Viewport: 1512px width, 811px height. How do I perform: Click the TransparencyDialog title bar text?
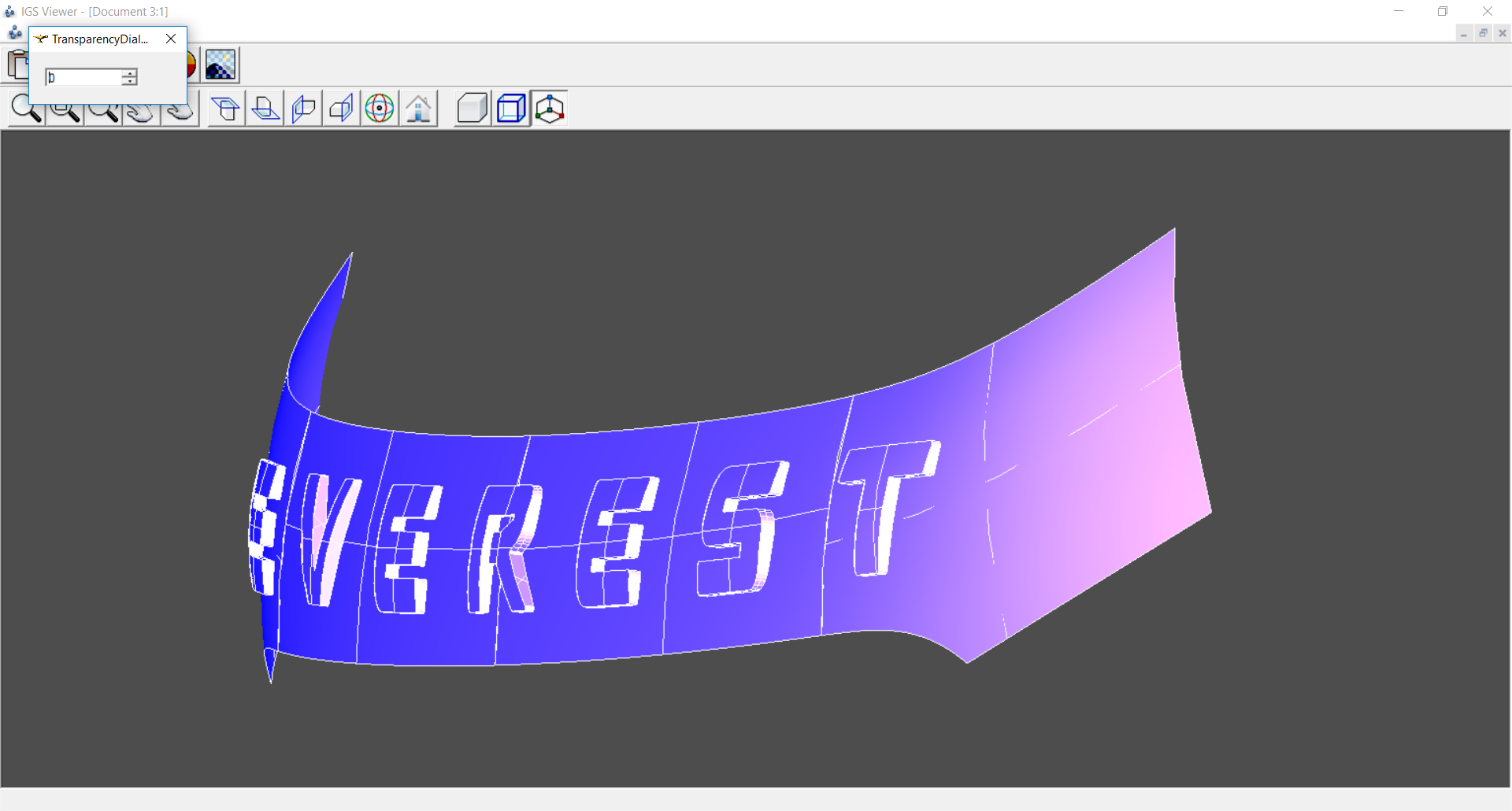click(100, 39)
